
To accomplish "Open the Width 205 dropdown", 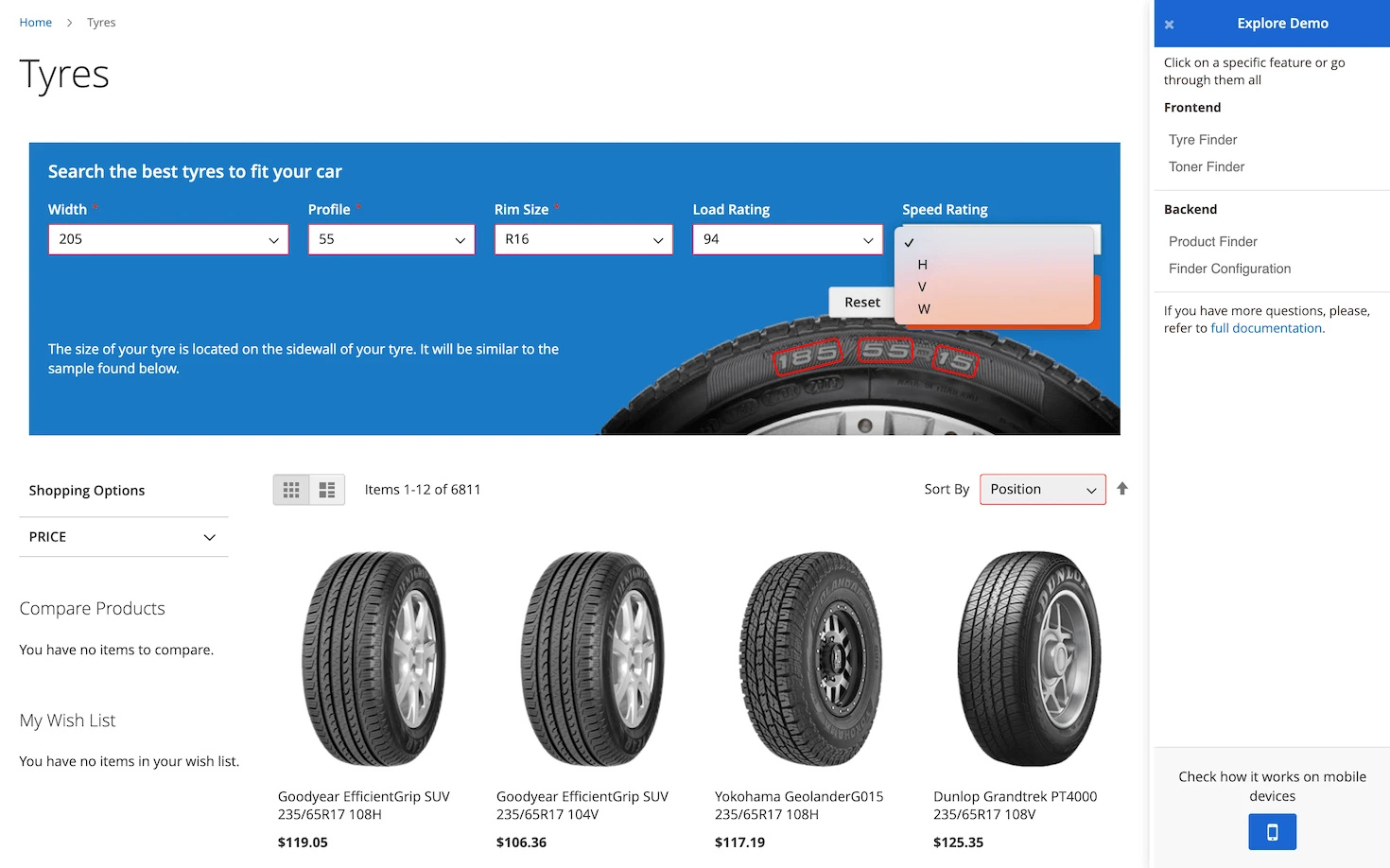I will click(168, 239).
